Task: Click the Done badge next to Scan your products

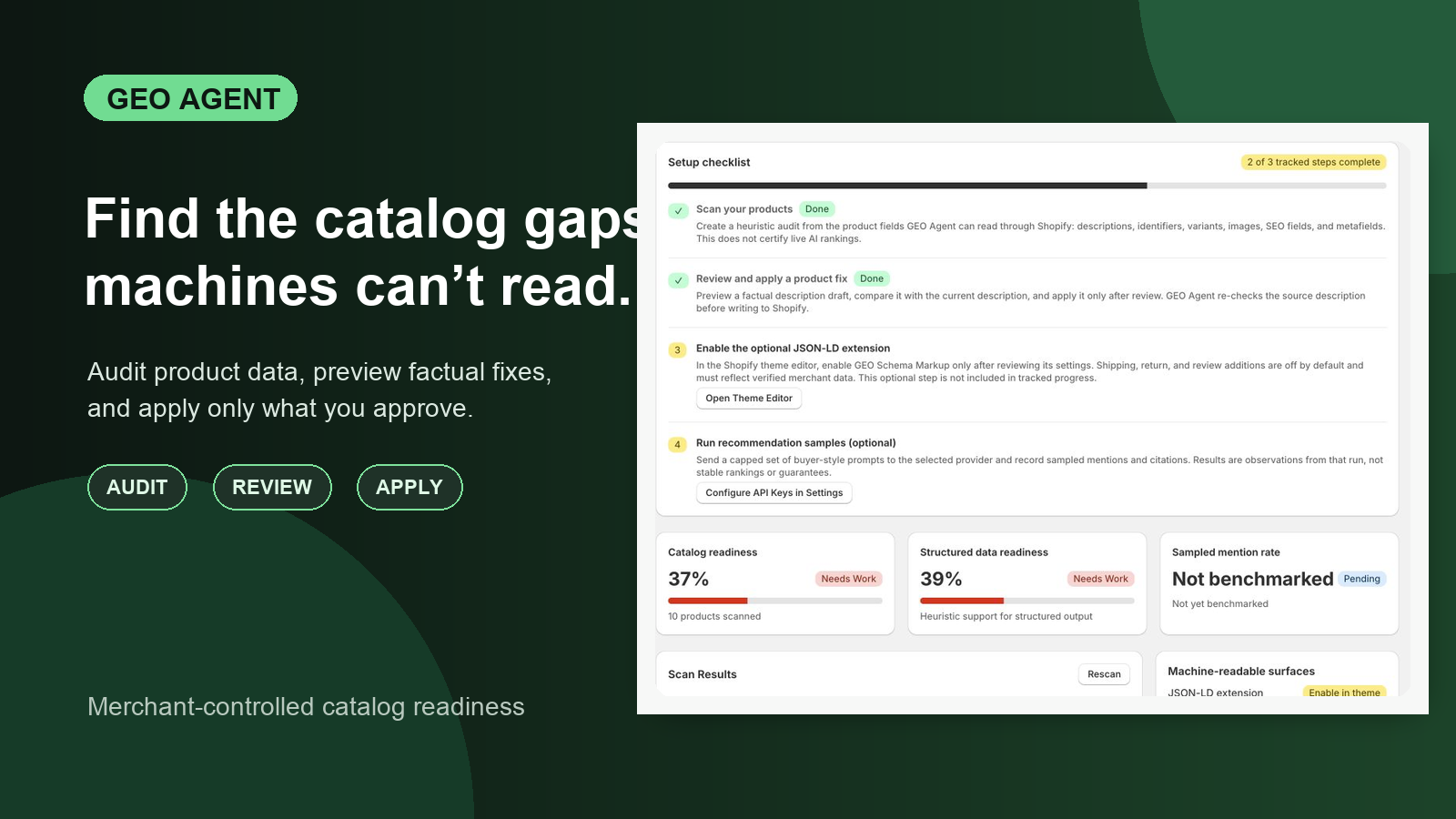Action: point(817,209)
